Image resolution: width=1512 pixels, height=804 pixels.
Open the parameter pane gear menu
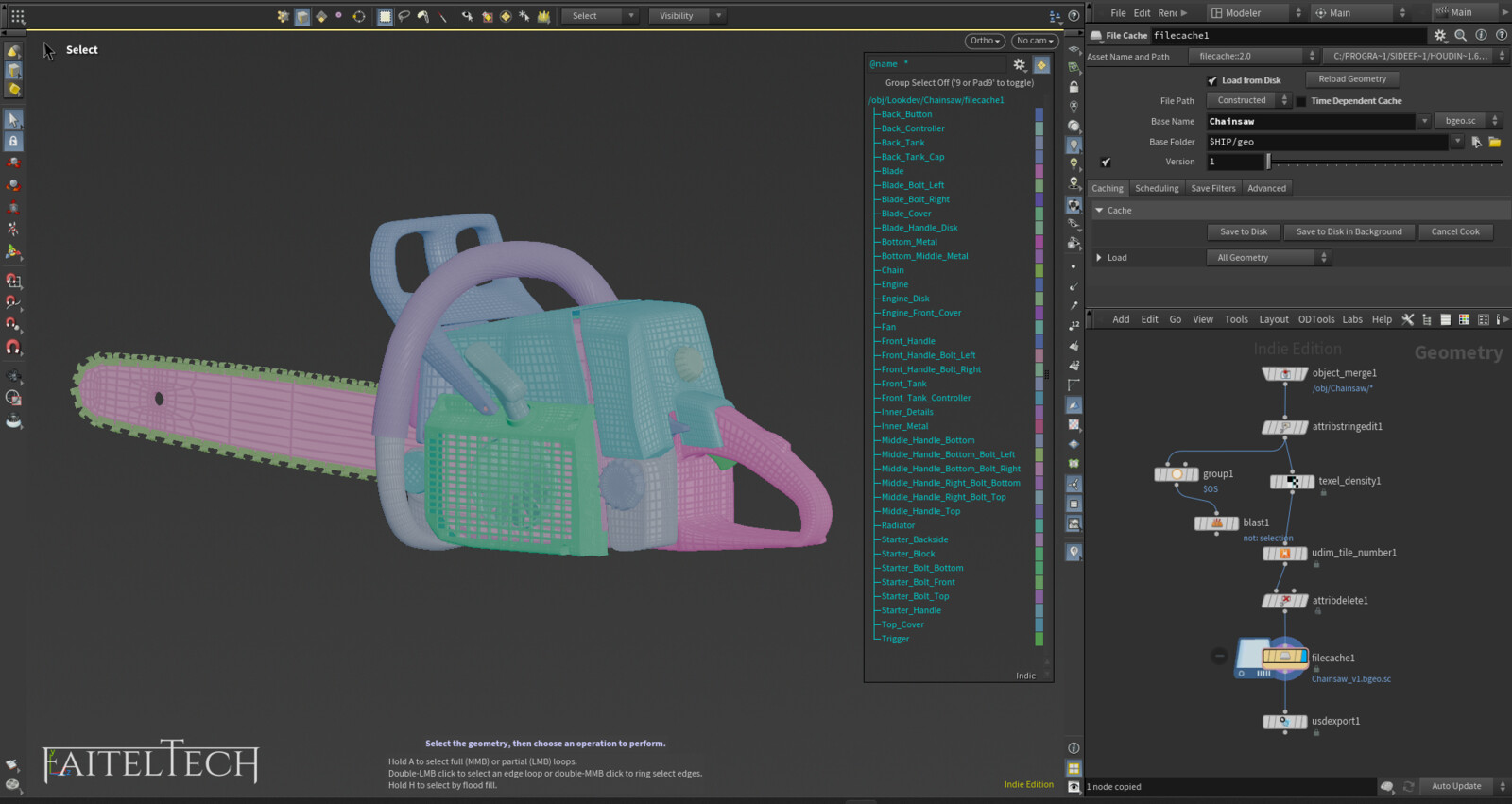[x=1439, y=35]
